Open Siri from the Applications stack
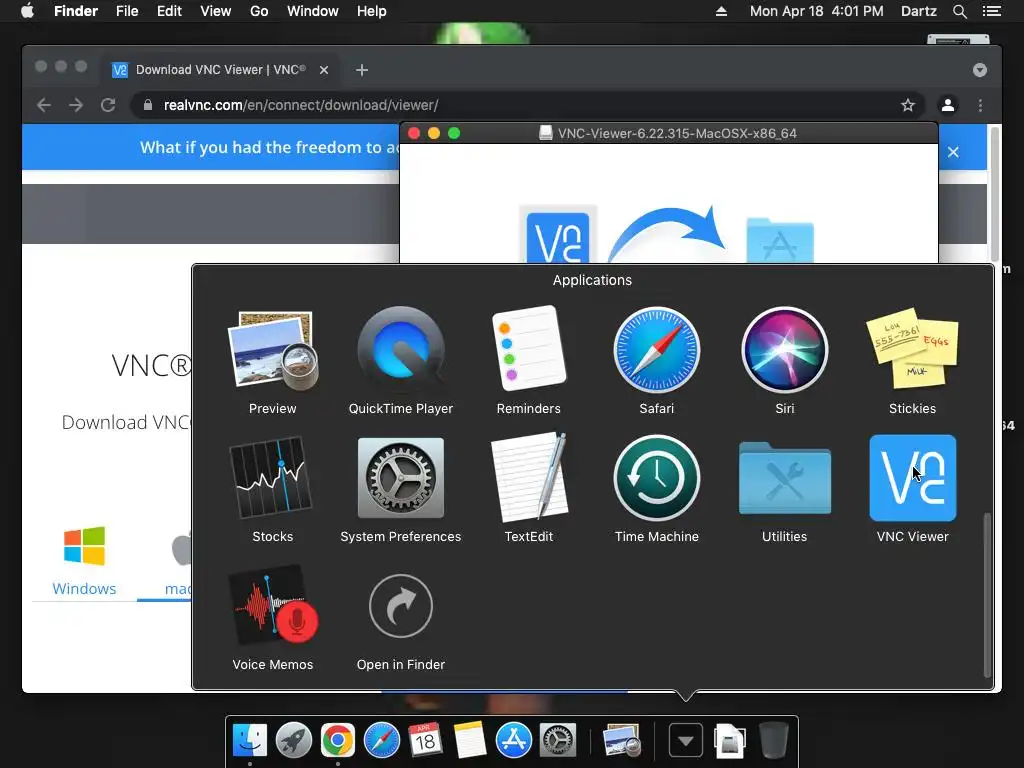This screenshot has width=1024, height=768. 784,351
